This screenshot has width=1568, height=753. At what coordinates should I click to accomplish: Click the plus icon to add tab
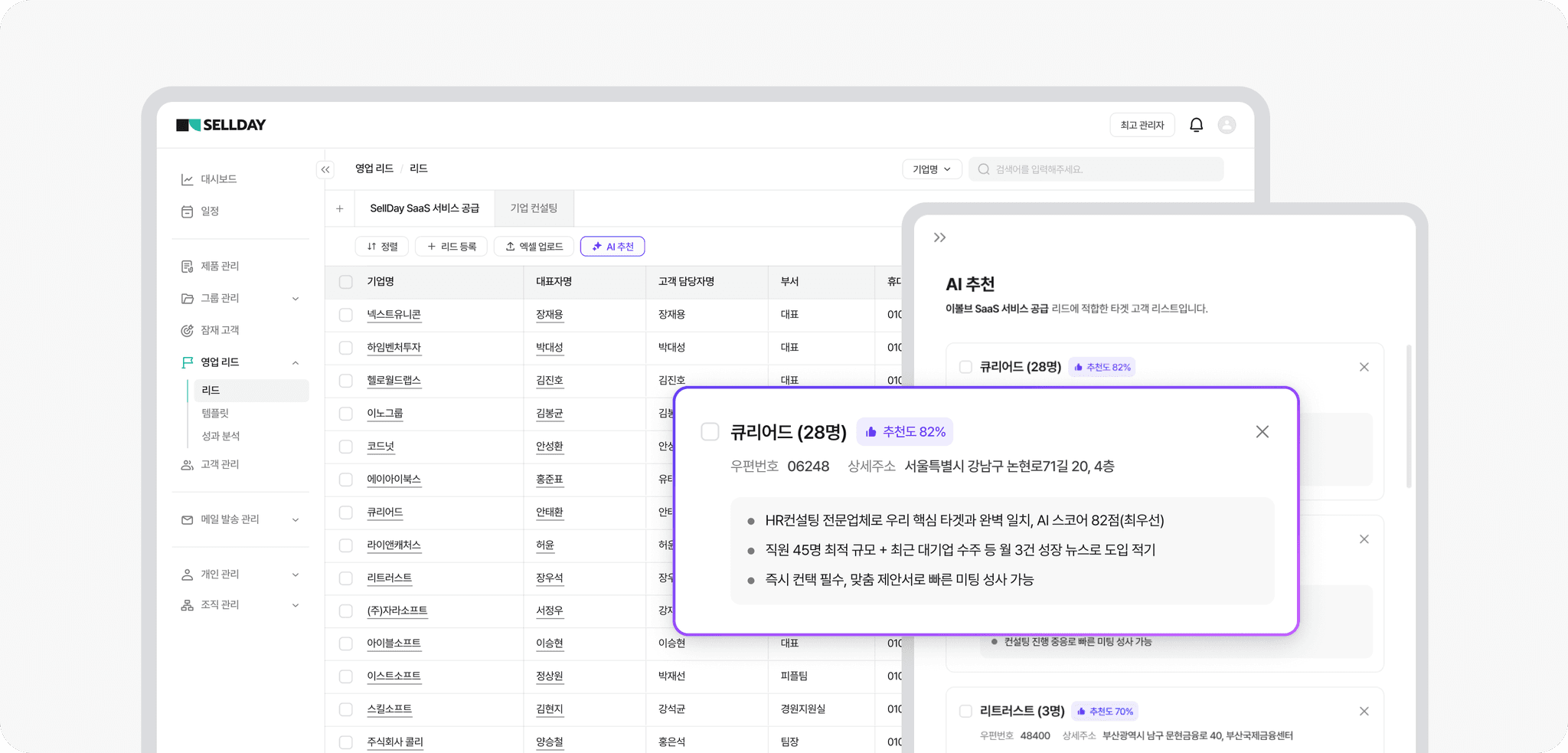point(340,208)
